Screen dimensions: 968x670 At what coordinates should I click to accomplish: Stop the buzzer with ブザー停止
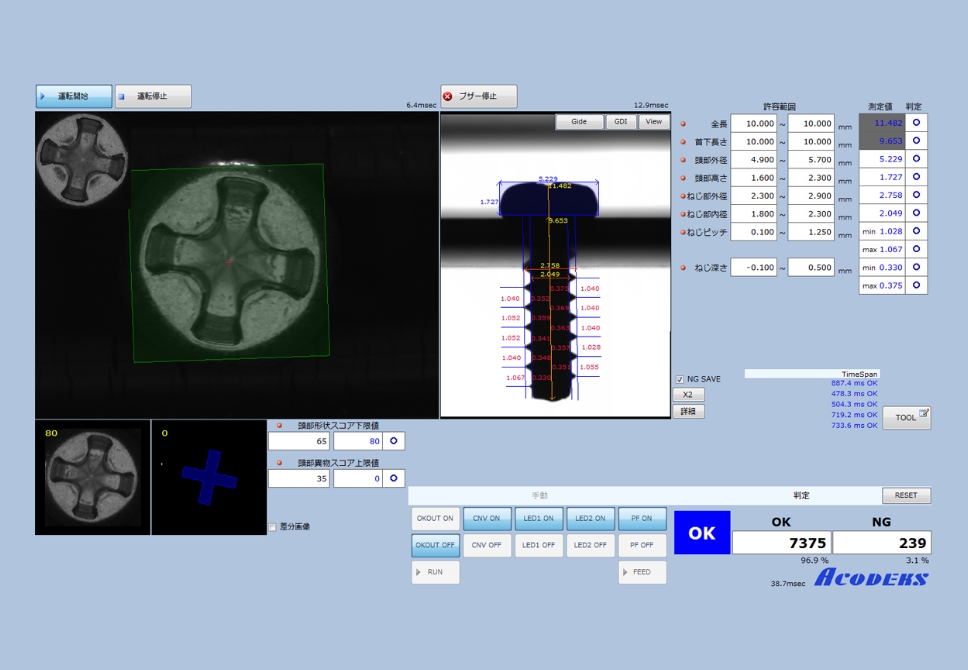pos(479,96)
